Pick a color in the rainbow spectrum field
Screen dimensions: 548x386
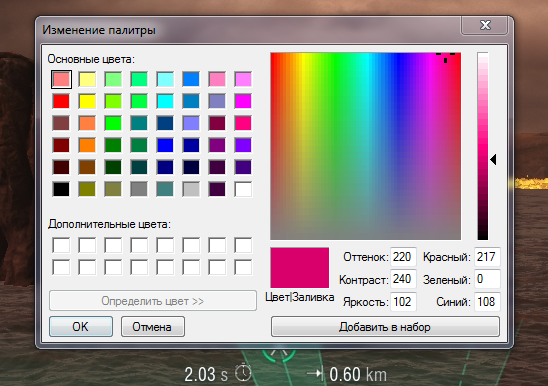click(366, 146)
